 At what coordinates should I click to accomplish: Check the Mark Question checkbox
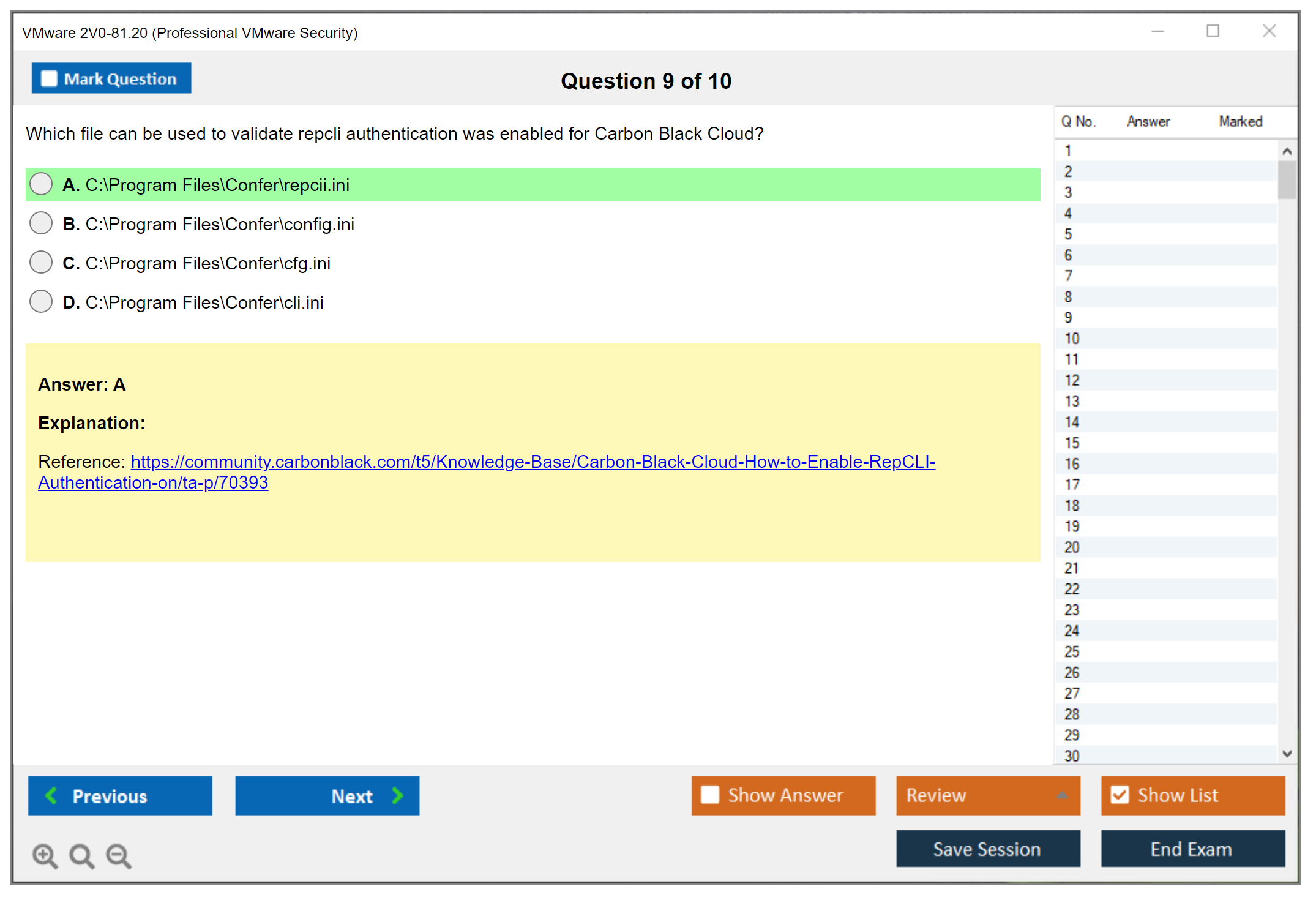(49, 78)
